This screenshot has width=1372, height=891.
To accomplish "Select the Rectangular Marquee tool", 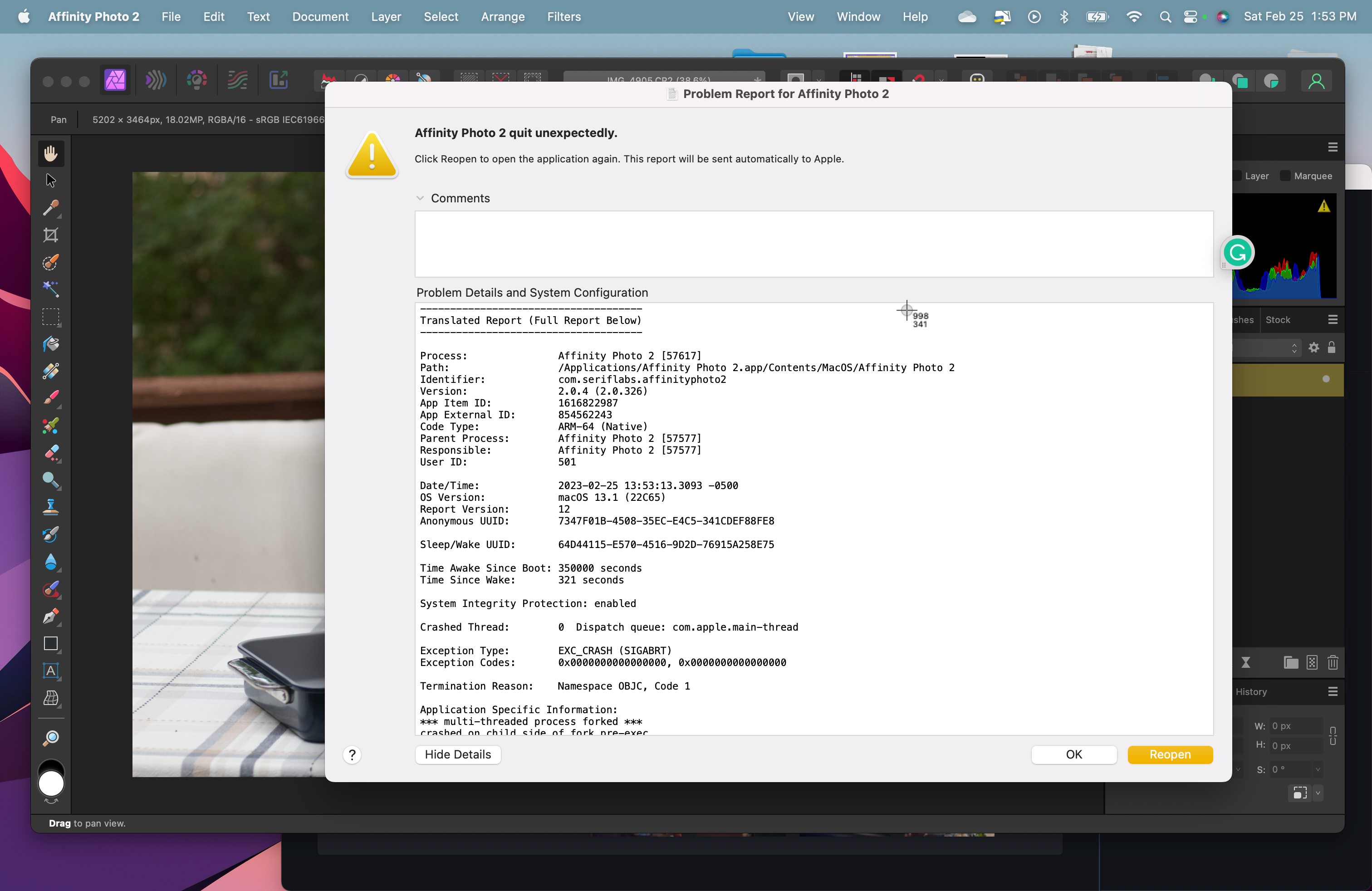I will (x=51, y=317).
